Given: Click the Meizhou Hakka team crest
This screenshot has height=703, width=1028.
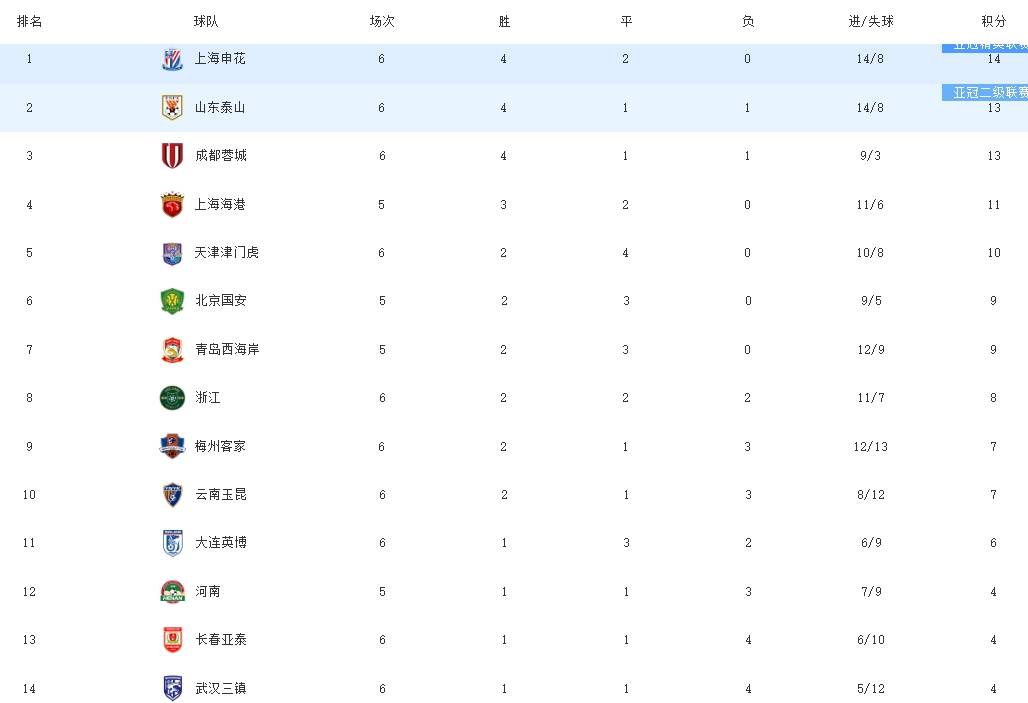Looking at the screenshot, I should coord(172,447).
